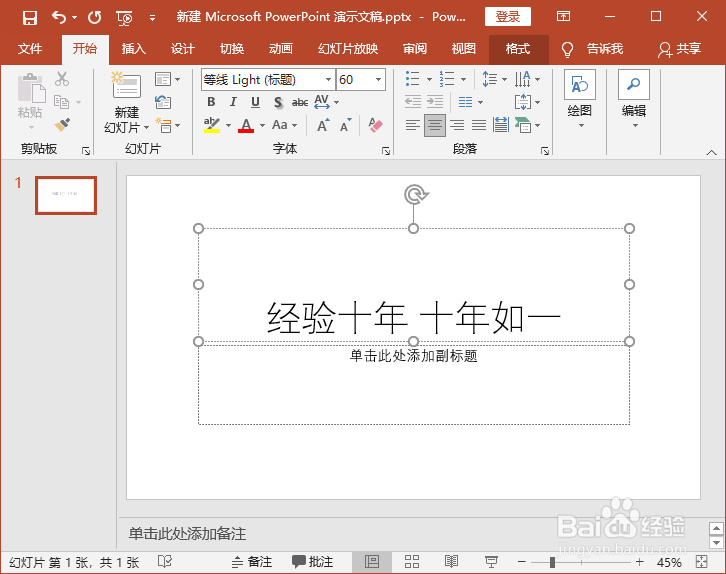
Task: Open the slide layout dropdown
Action: click(167, 80)
